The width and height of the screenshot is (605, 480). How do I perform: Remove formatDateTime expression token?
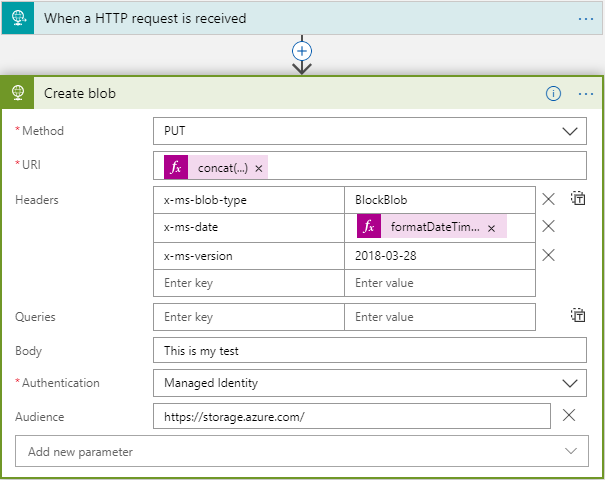491,228
